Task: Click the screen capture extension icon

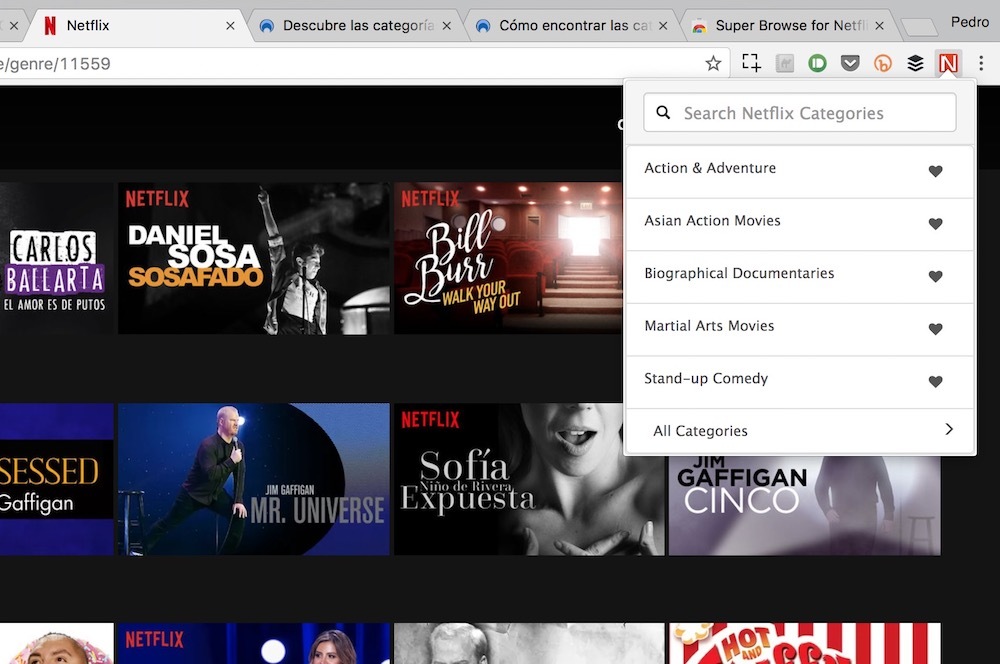Action: tap(751, 62)
